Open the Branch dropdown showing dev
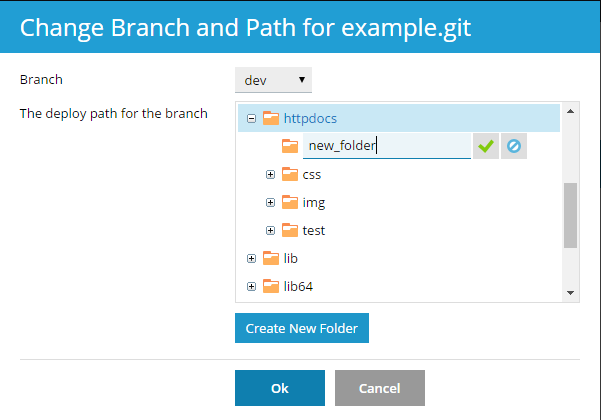Viewport: 601px width, 420px height. click(273, 79)
